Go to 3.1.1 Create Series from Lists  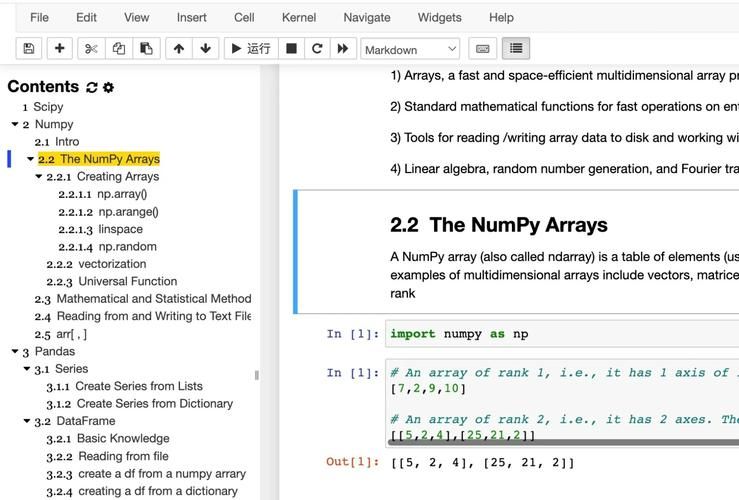tap(124, 386)
